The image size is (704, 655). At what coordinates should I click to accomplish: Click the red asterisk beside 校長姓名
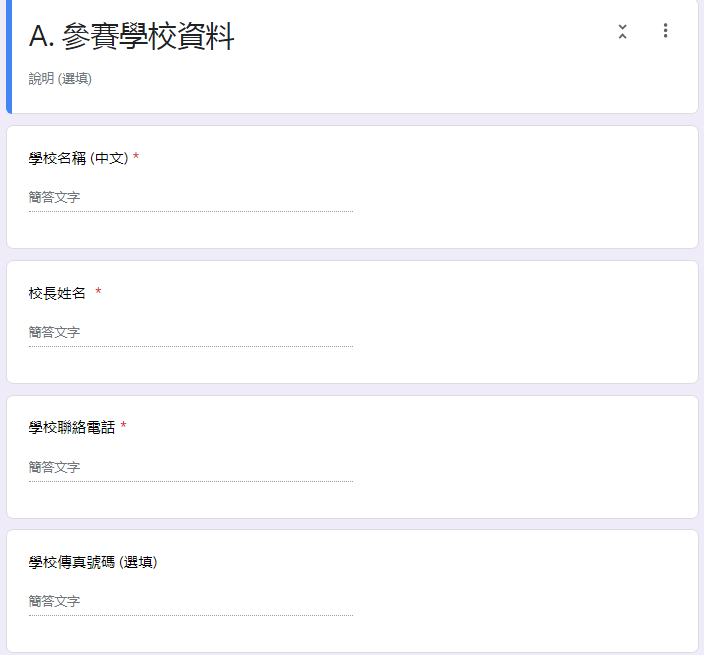[98, 292]
